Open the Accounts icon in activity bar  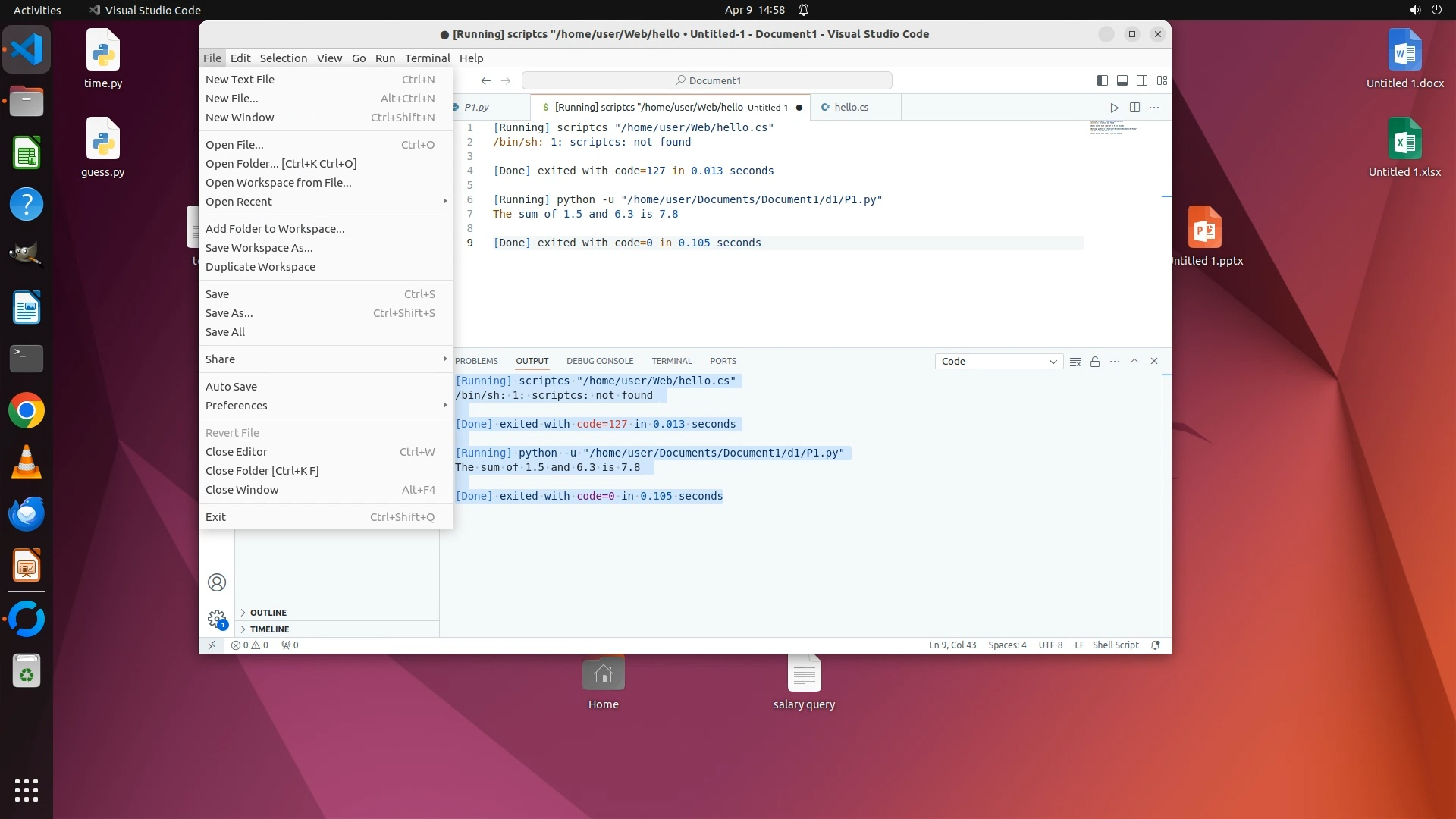[217, 582]
